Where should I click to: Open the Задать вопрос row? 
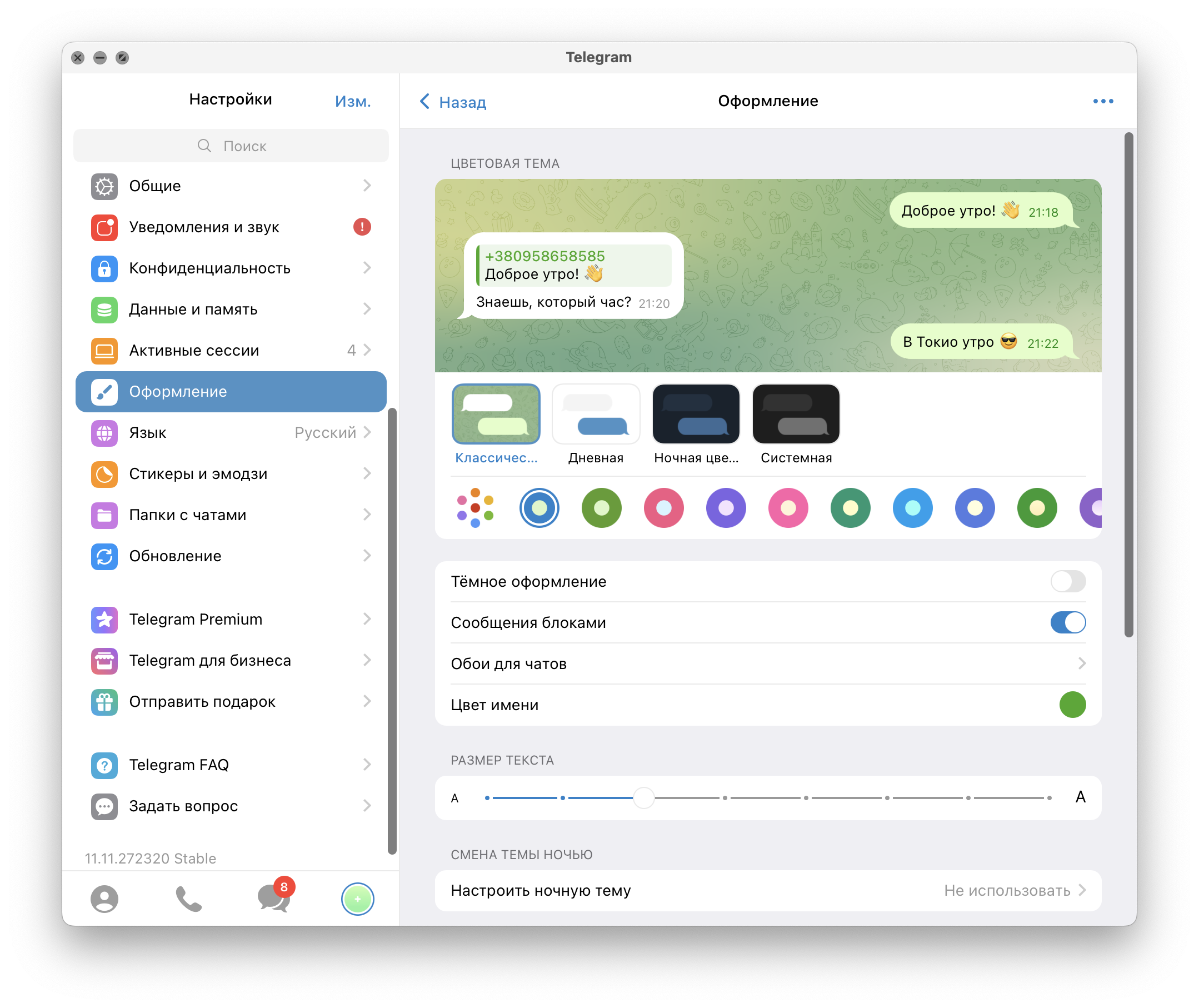tap(231, 806)
